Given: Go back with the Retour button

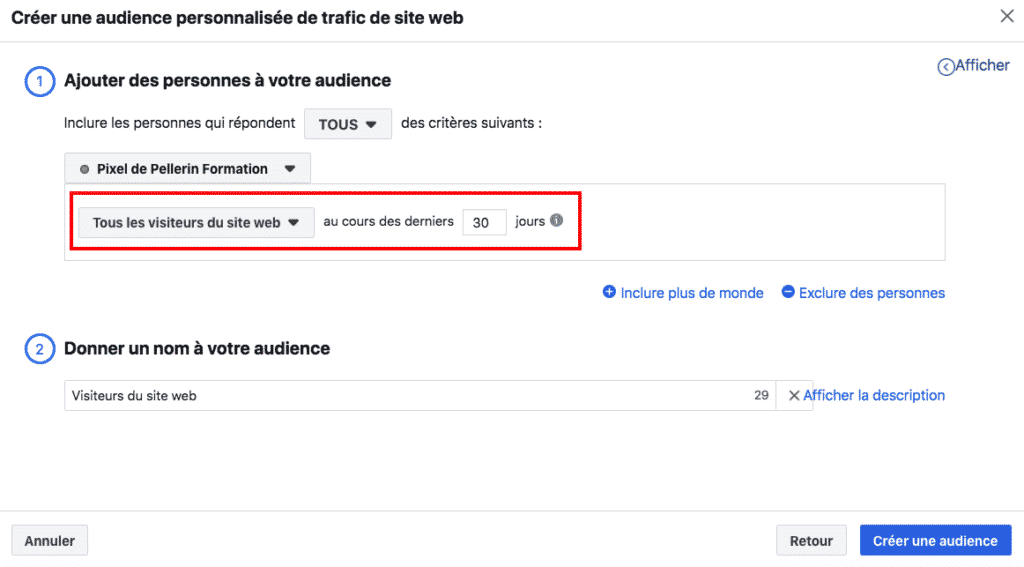Looking at the screenshot, I should point(810,541).
